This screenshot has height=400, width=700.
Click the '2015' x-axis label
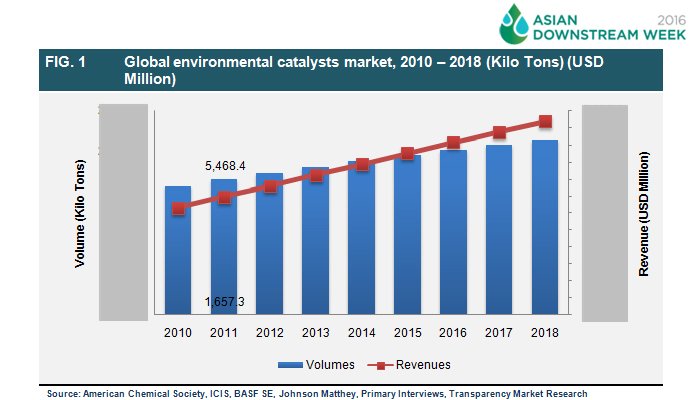click(x=408, y=333)
